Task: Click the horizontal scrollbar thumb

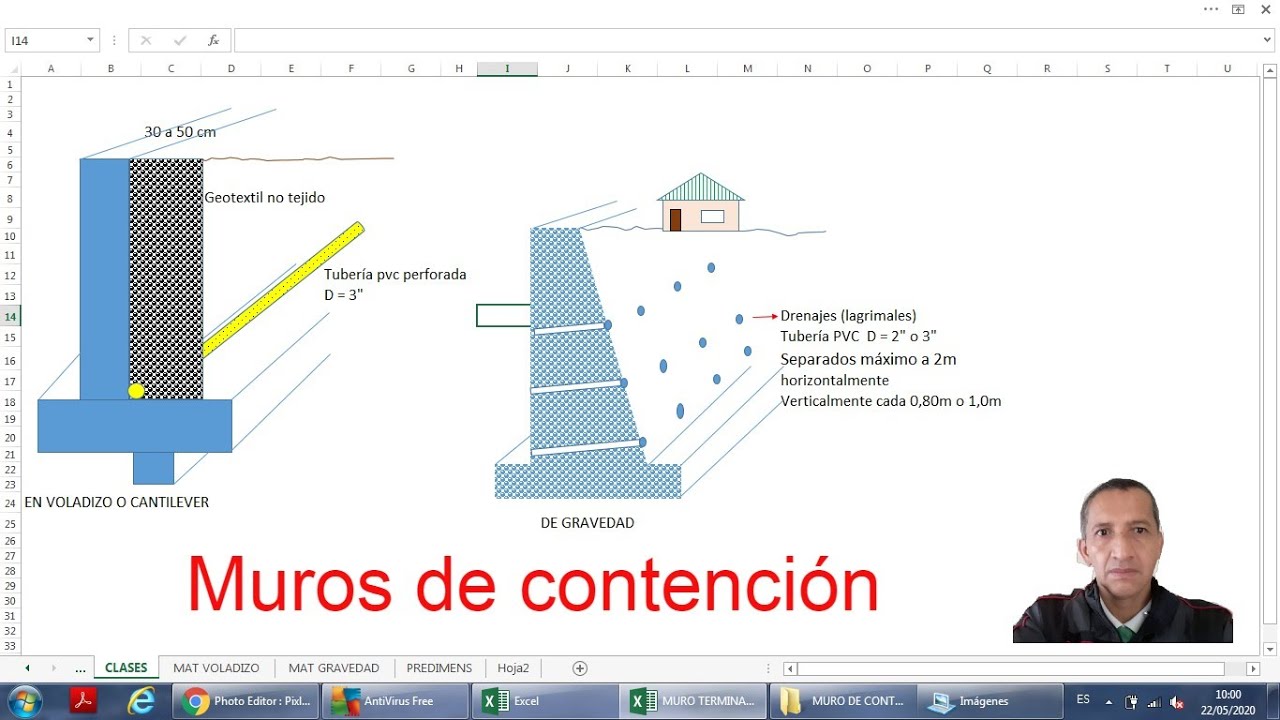Action: (x=1010, y=669)
